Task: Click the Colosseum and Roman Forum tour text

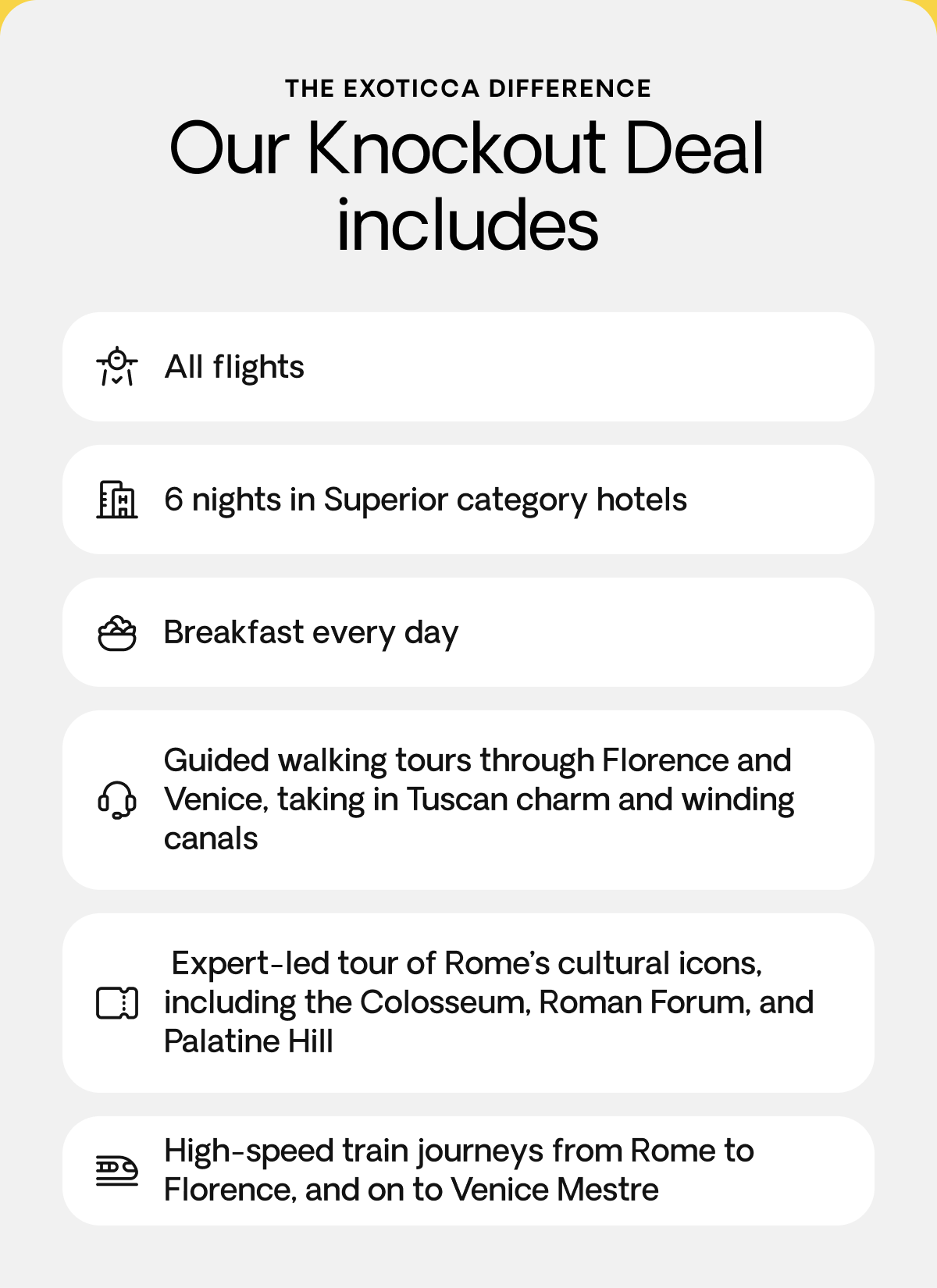Action: pos(489,1002)
